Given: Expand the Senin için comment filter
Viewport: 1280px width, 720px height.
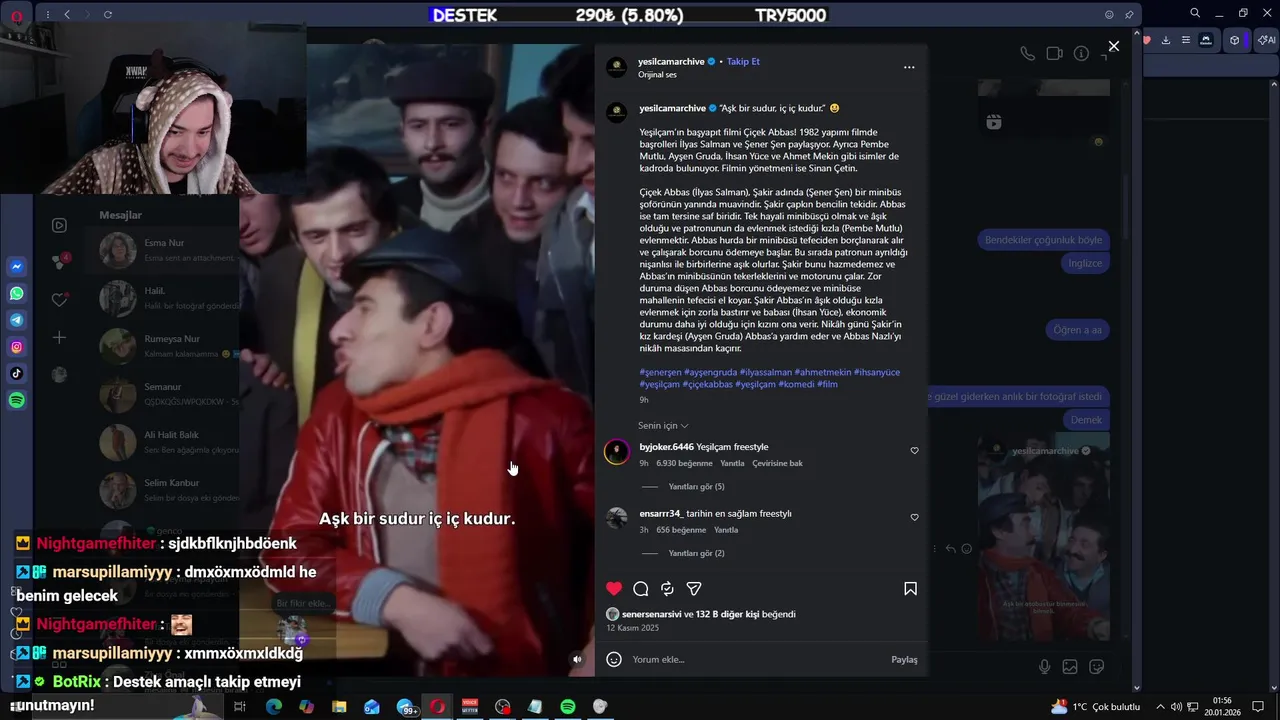Looking at the screenshot, I should (x=663, y=426).
